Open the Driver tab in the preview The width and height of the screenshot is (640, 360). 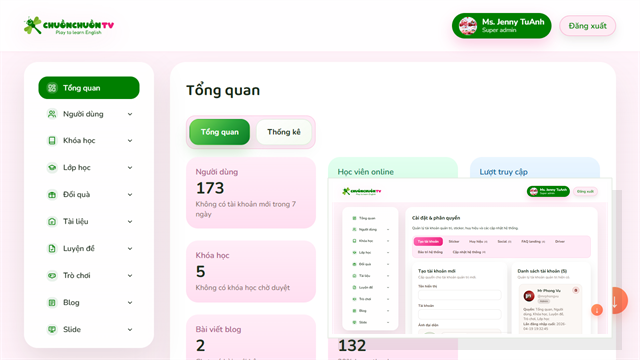(560, 241)
